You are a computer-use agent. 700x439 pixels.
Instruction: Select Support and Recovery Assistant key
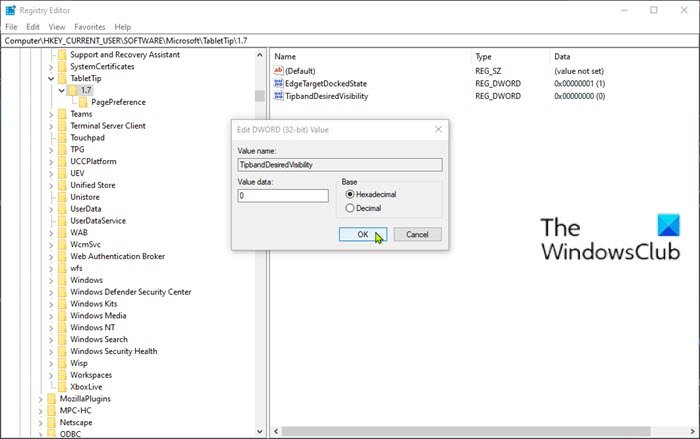coord(125,54)
